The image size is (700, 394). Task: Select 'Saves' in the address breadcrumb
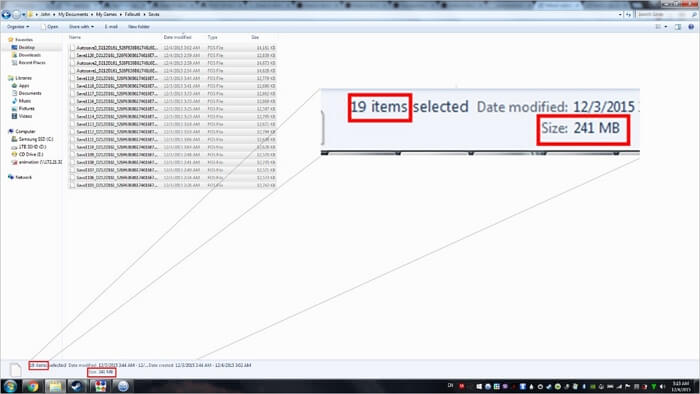(x=154, y=14)
